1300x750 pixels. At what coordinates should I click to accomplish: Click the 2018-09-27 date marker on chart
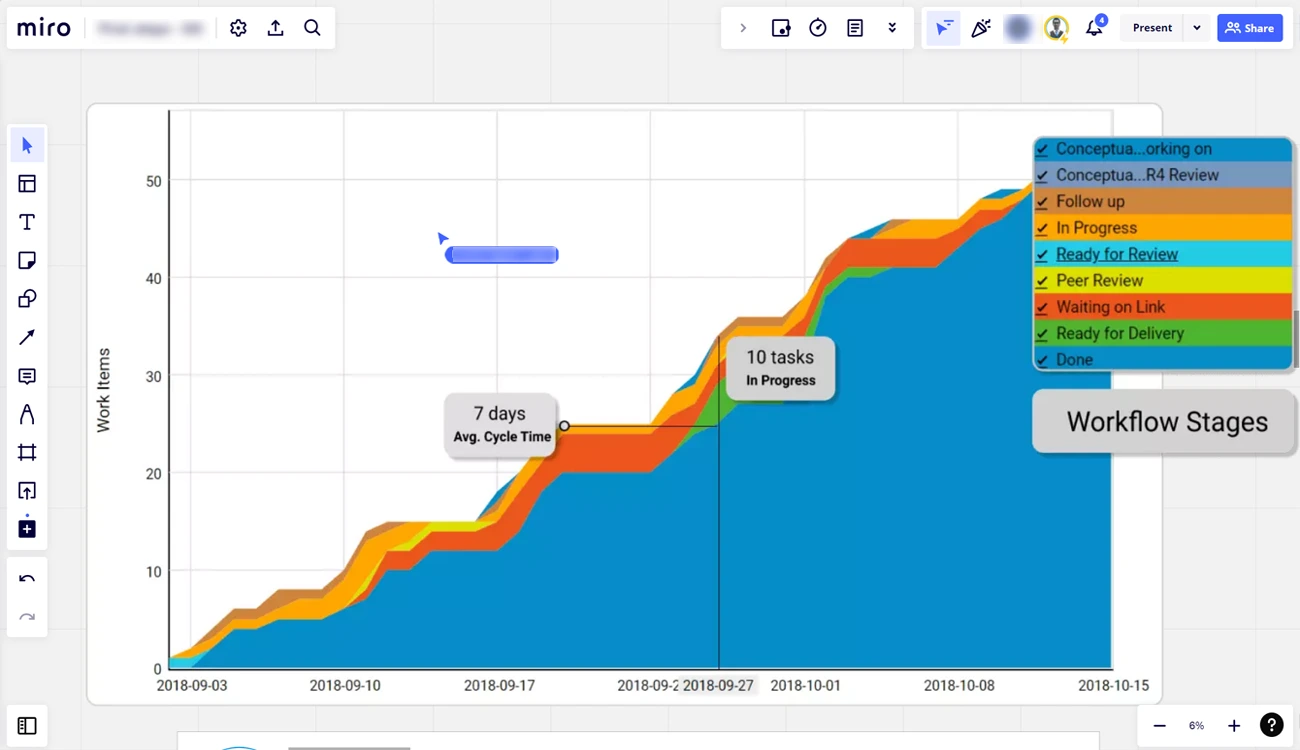coord(718,686)
